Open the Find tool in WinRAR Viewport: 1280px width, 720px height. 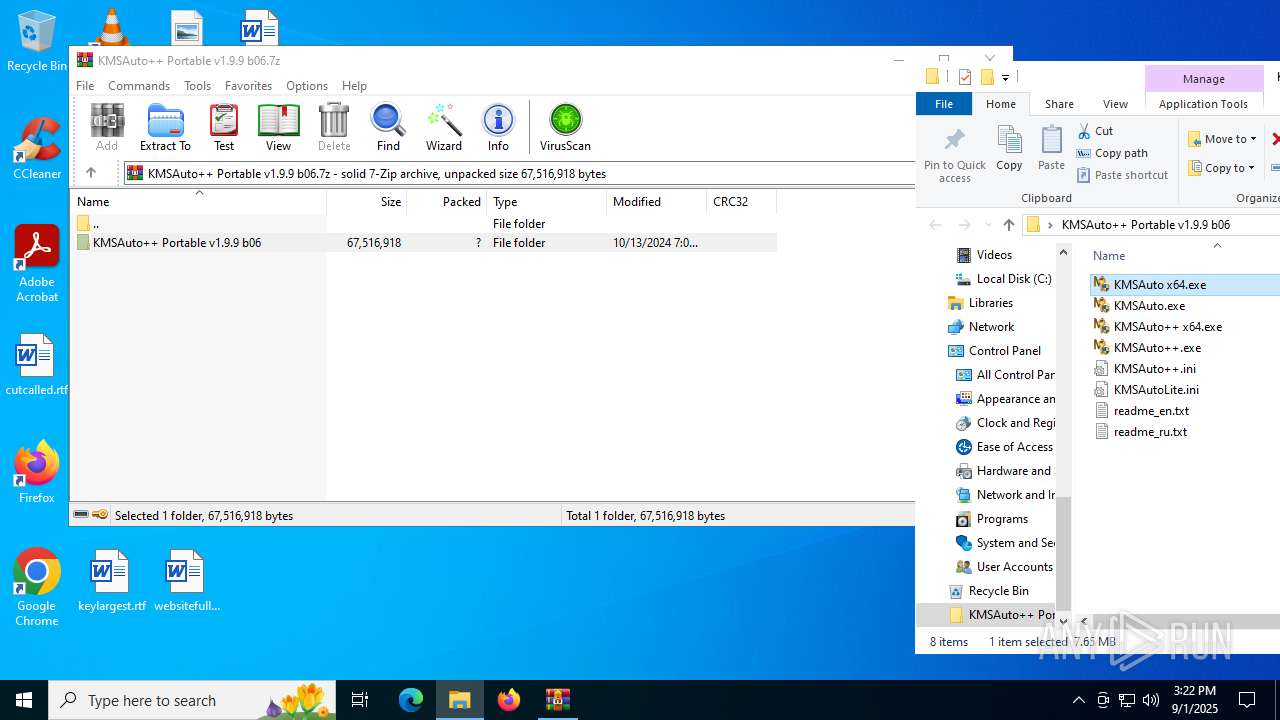point(388,127)
